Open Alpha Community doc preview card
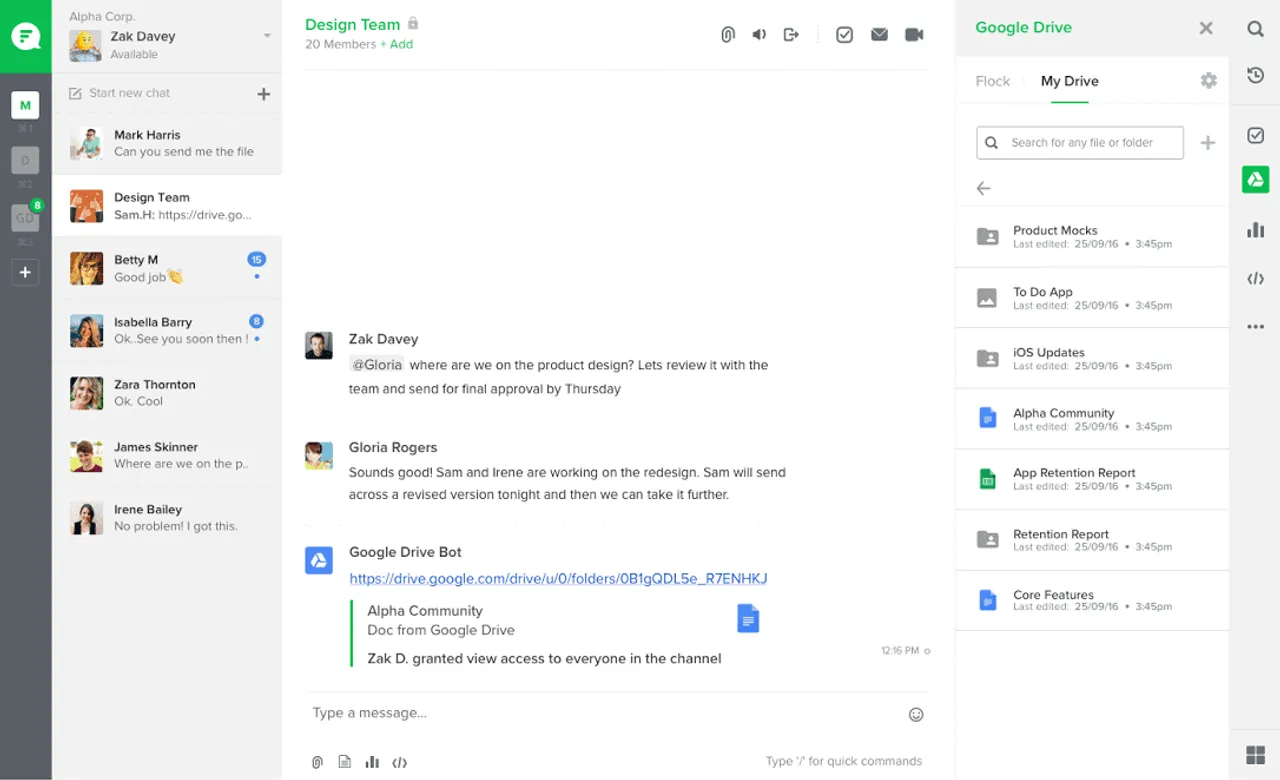Image resolution: width=1280 pixels, height=780 pixels. (557, 634)
